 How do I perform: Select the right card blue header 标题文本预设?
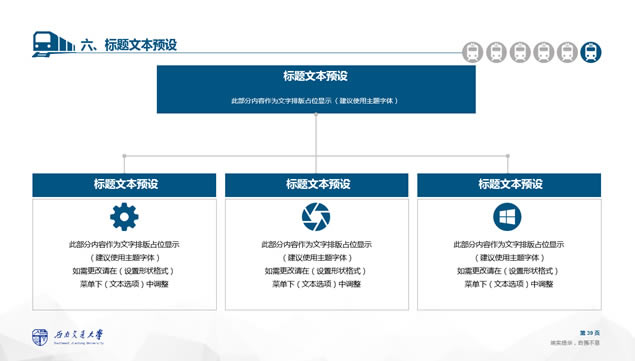[x=509, y=185]
